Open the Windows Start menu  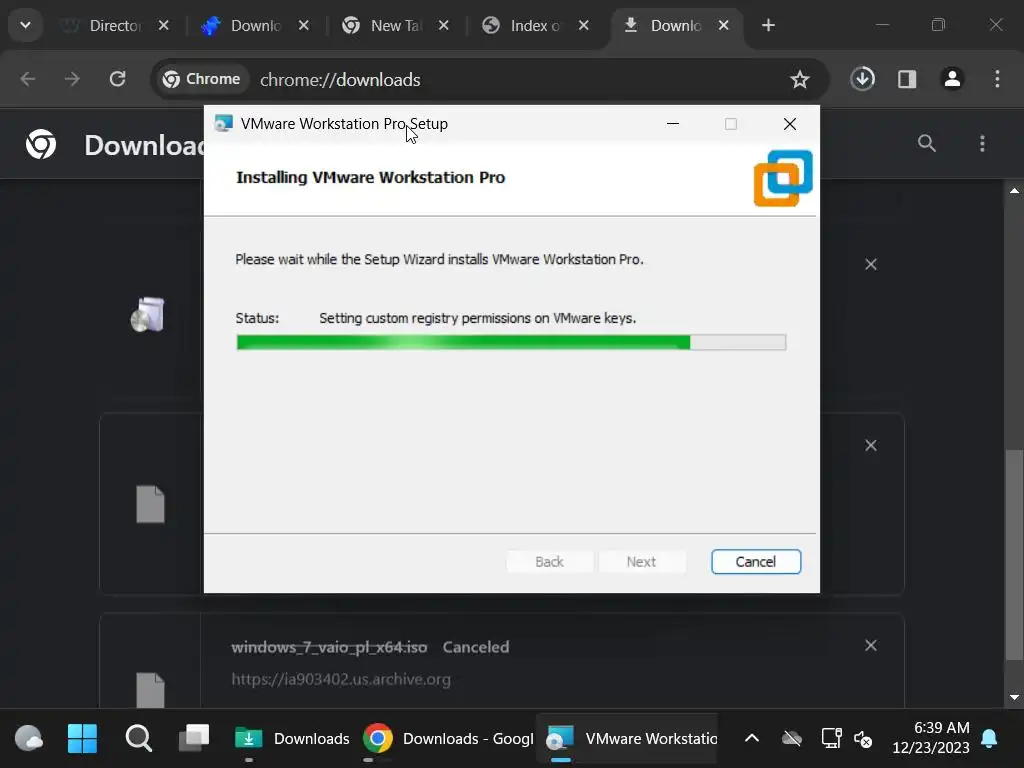pyautogui.click(x=82, y=739)
